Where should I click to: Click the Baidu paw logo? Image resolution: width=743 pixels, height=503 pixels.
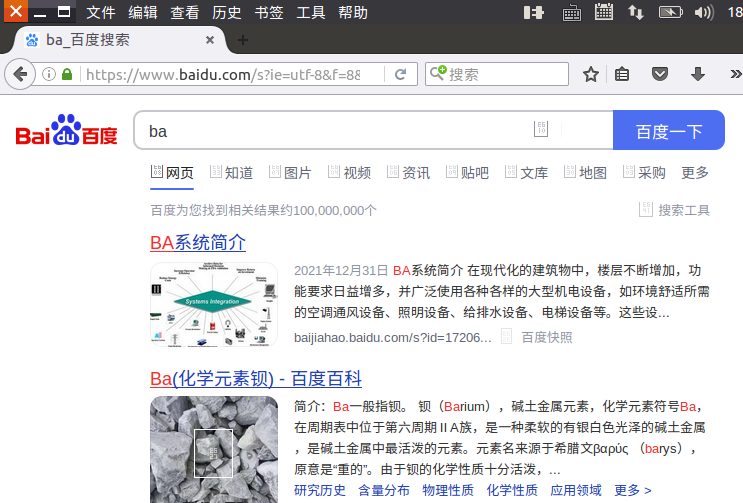tap(66, 130)
